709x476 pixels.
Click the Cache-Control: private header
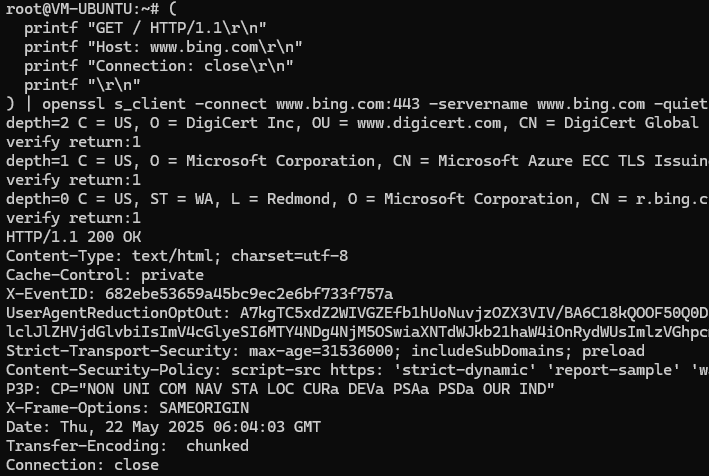click(x=105, y=275)
